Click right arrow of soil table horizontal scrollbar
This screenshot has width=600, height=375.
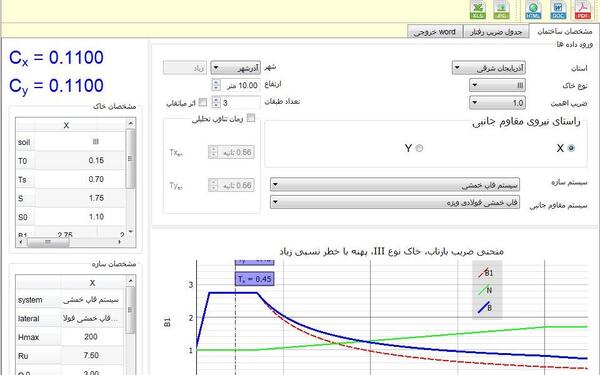[120, 242]
